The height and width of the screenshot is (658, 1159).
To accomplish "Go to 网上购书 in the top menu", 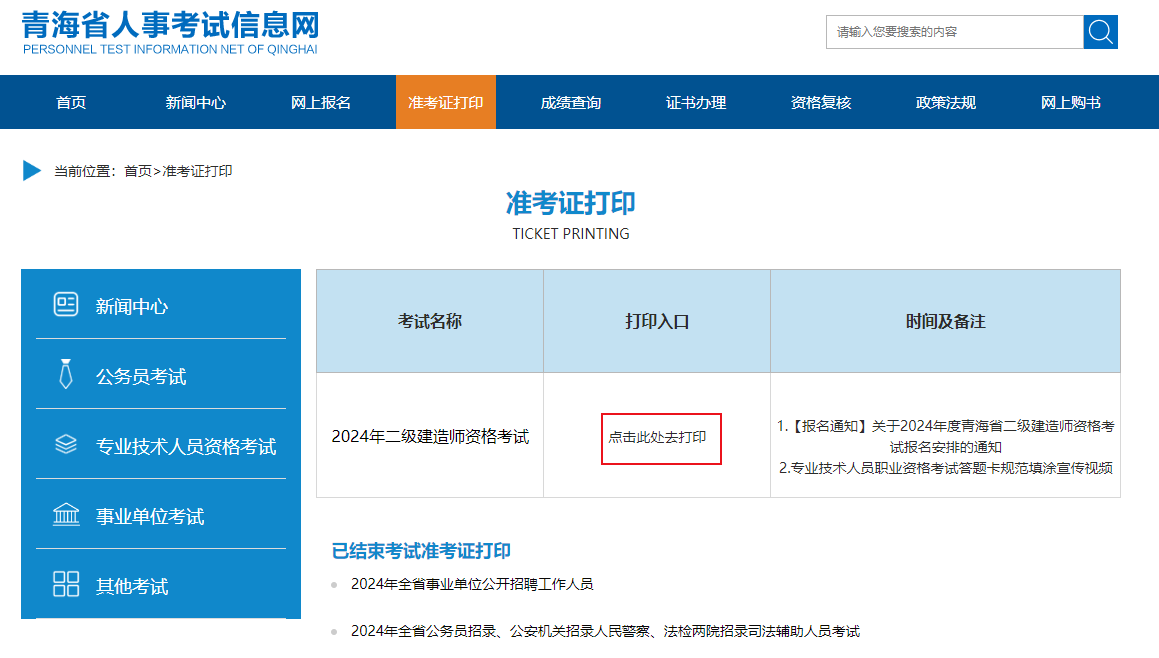I will click(1070, 102).
